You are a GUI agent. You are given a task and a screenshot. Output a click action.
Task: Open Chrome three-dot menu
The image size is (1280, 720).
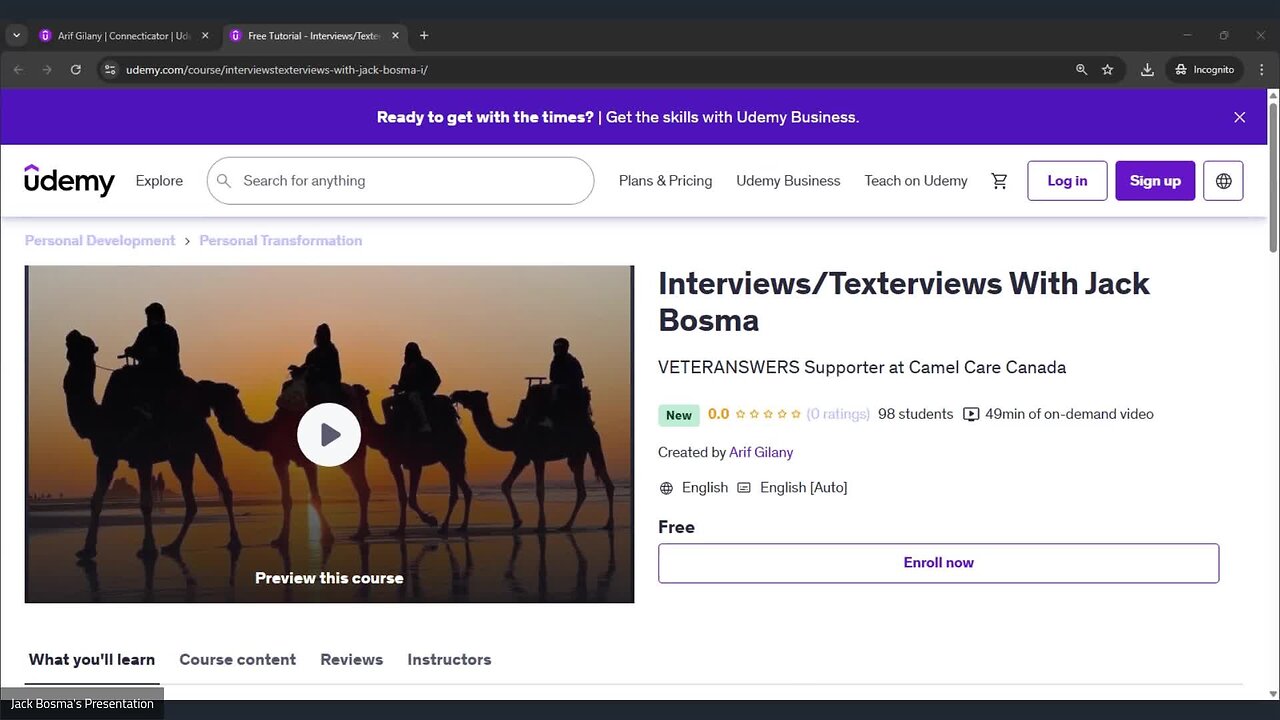pyautogui.click(x=1261, y=70)
